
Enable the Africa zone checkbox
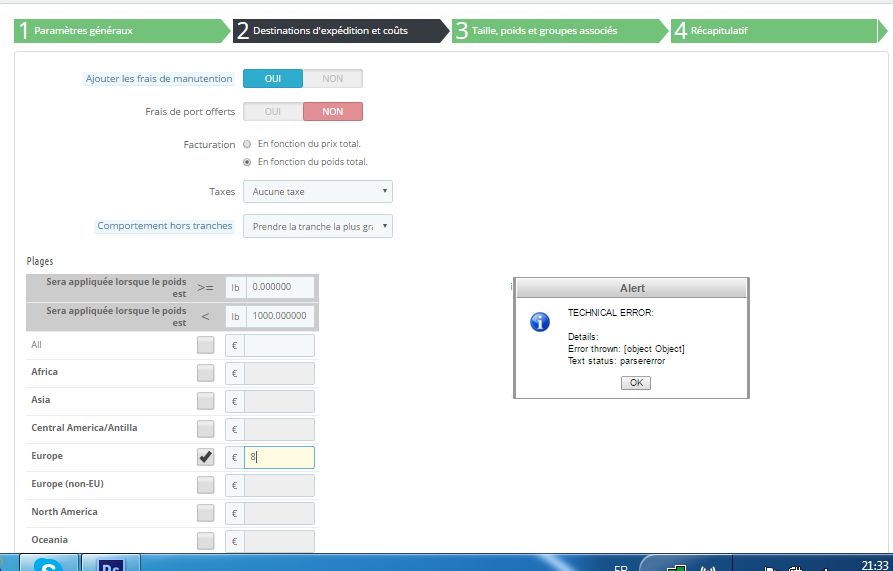point(205,373)
